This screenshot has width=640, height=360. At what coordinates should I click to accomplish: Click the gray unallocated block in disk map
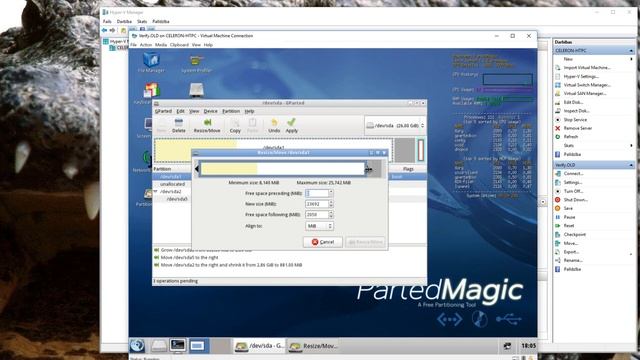coord(404,150)
